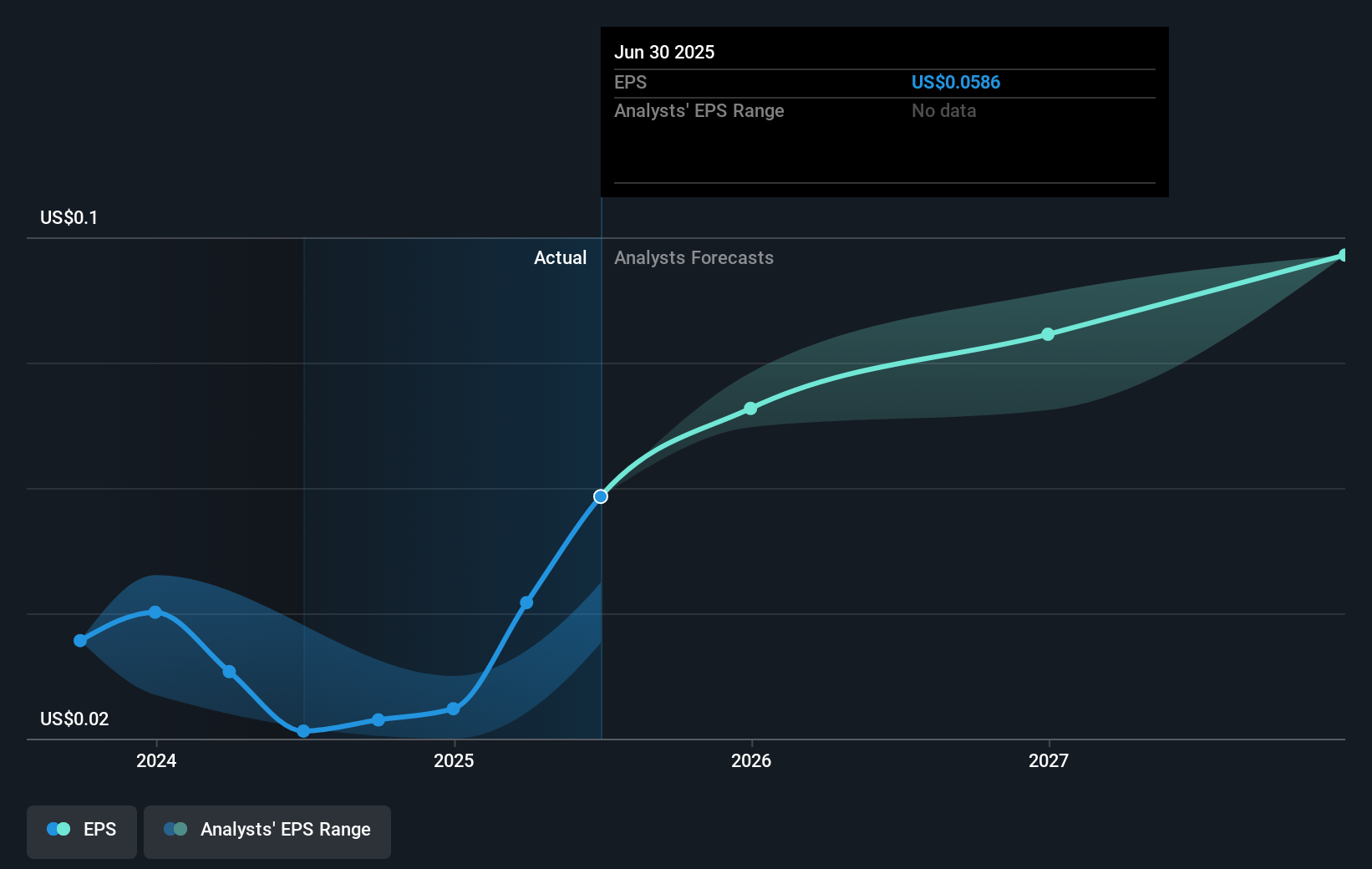Click the 2024 x-axis label
1372x869 pixels.
click(156, 760)
